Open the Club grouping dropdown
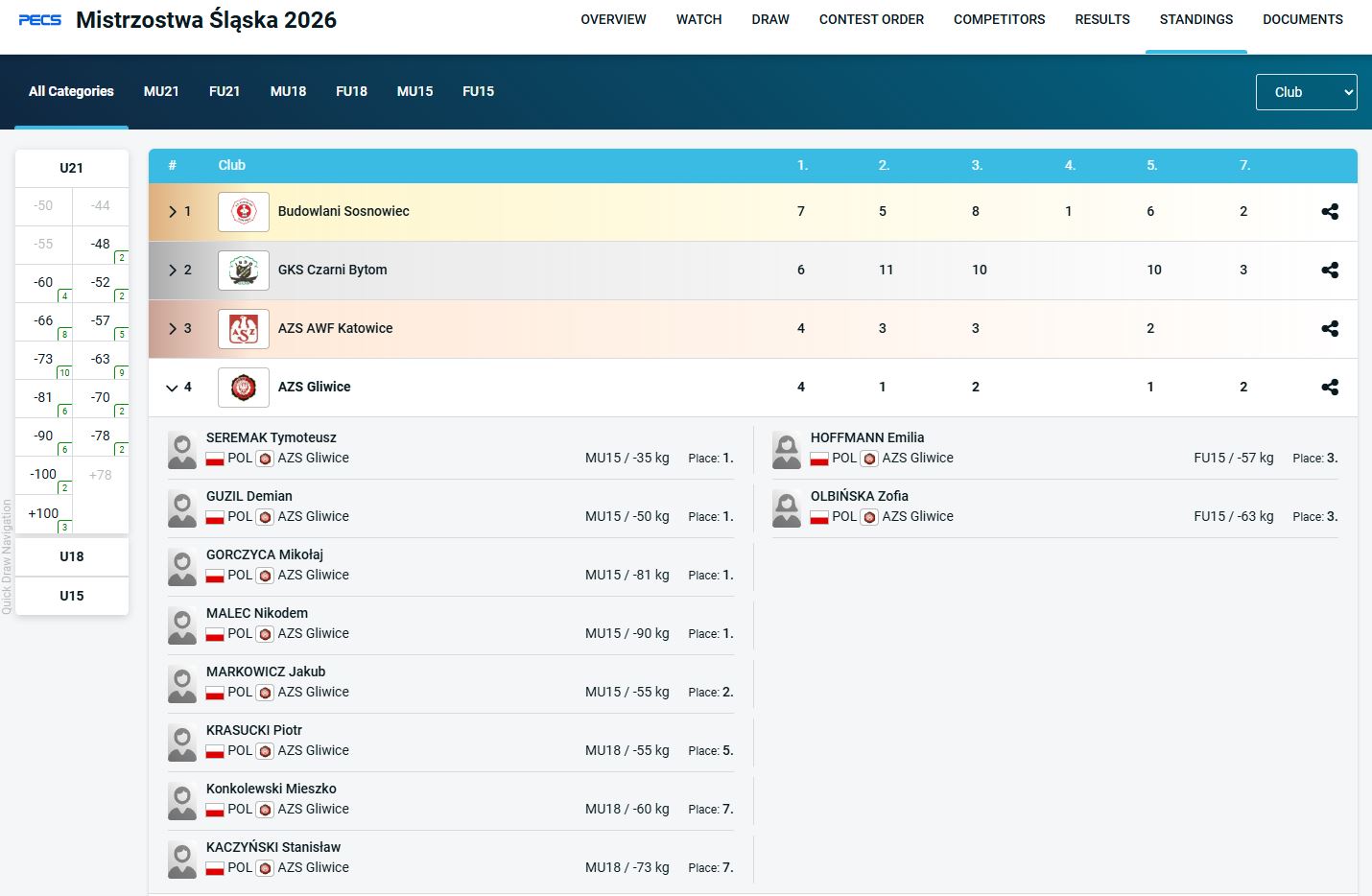The height and width of the screenshot is (896, 1372). coord(1306,92)
